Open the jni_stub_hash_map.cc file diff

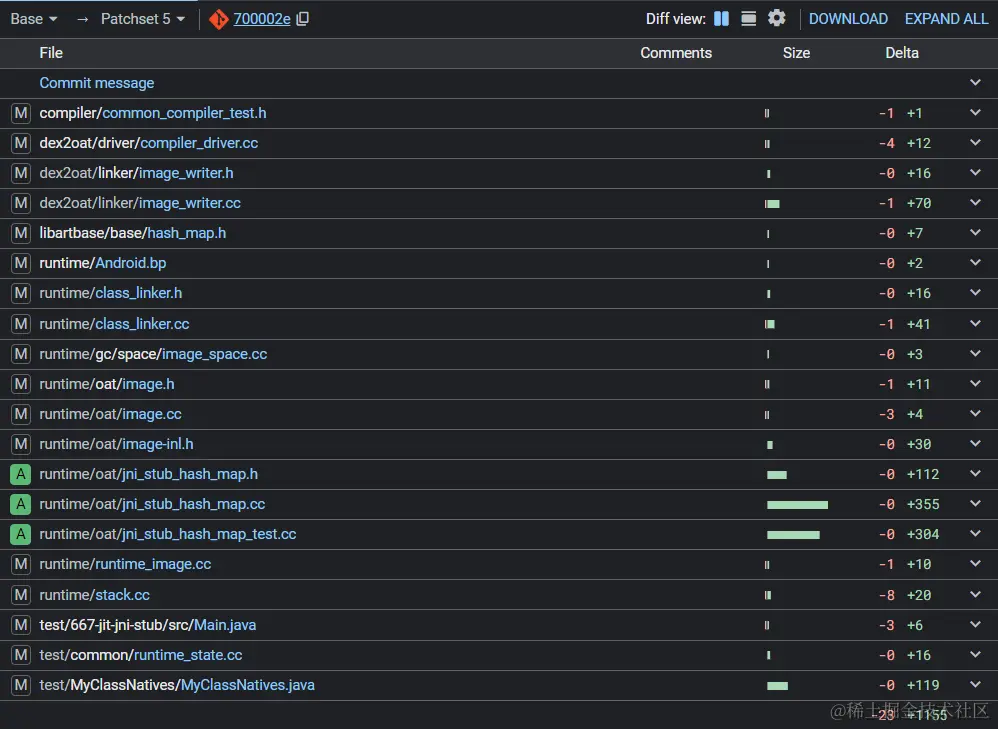click(x=193, y=504)
